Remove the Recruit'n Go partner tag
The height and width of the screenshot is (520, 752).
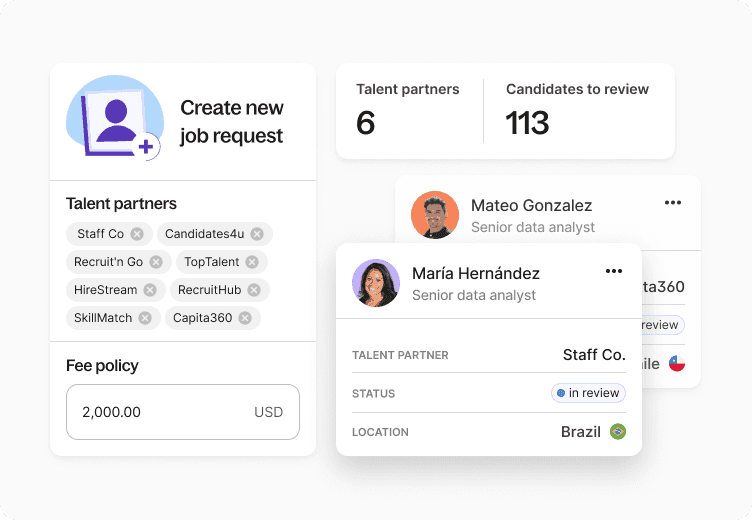coord(156,262)
